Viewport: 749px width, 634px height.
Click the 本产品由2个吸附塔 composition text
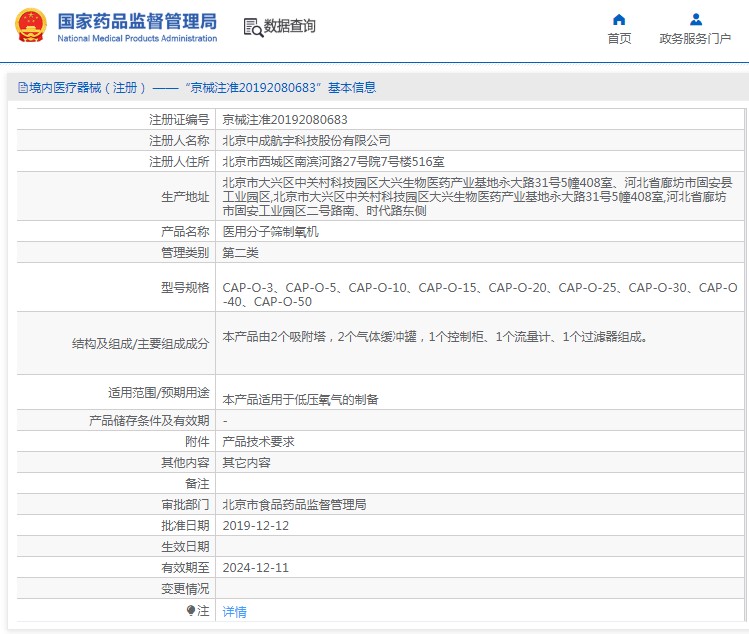tap(435, 337)
